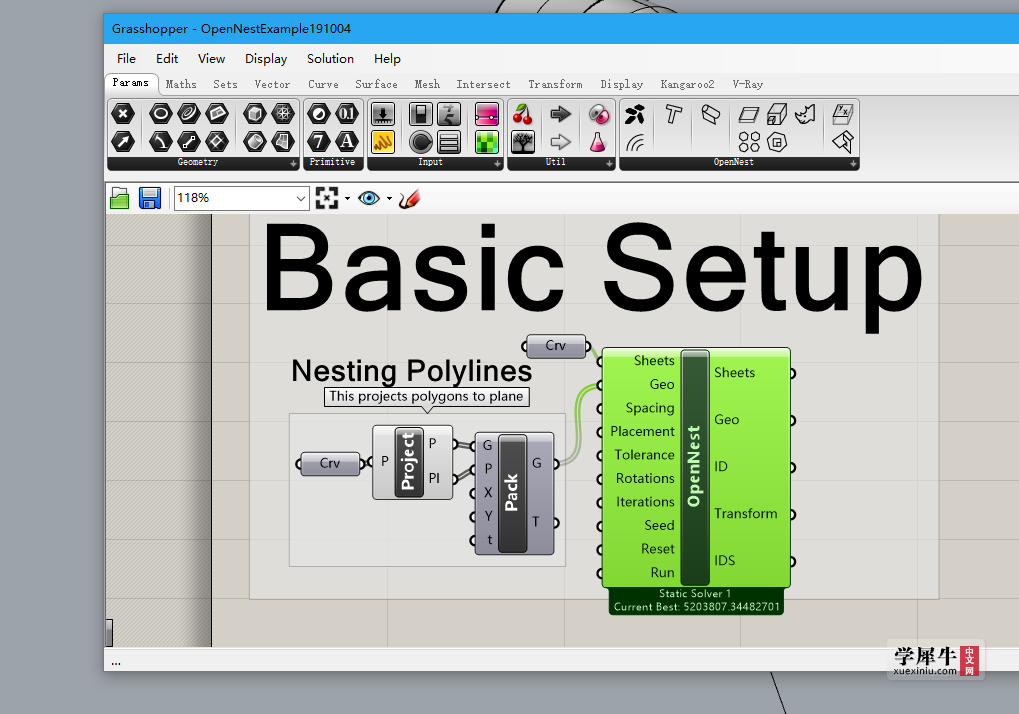Add the Value List input component

click(449, 142)
